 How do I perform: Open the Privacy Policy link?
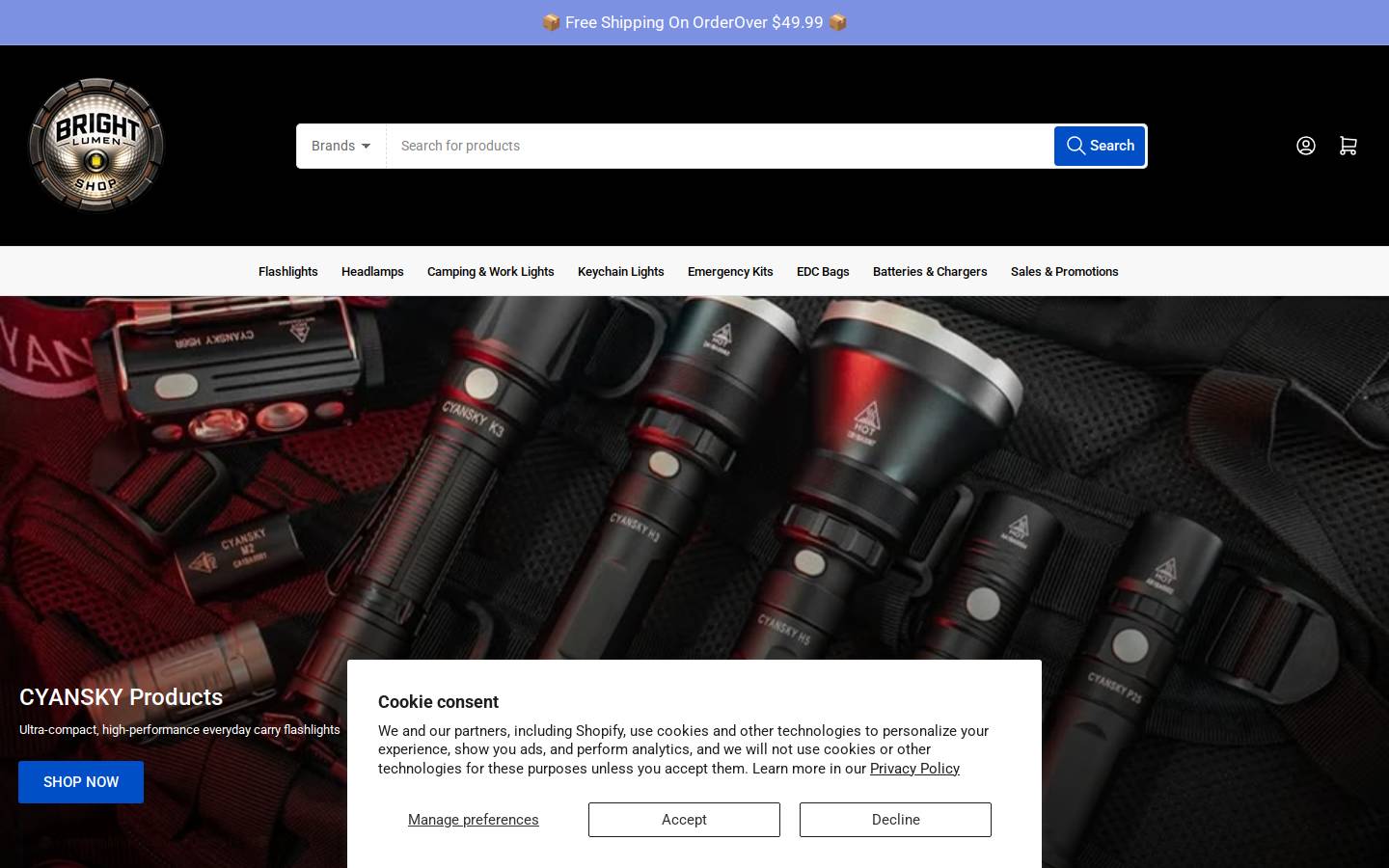(x=914, y=769)
